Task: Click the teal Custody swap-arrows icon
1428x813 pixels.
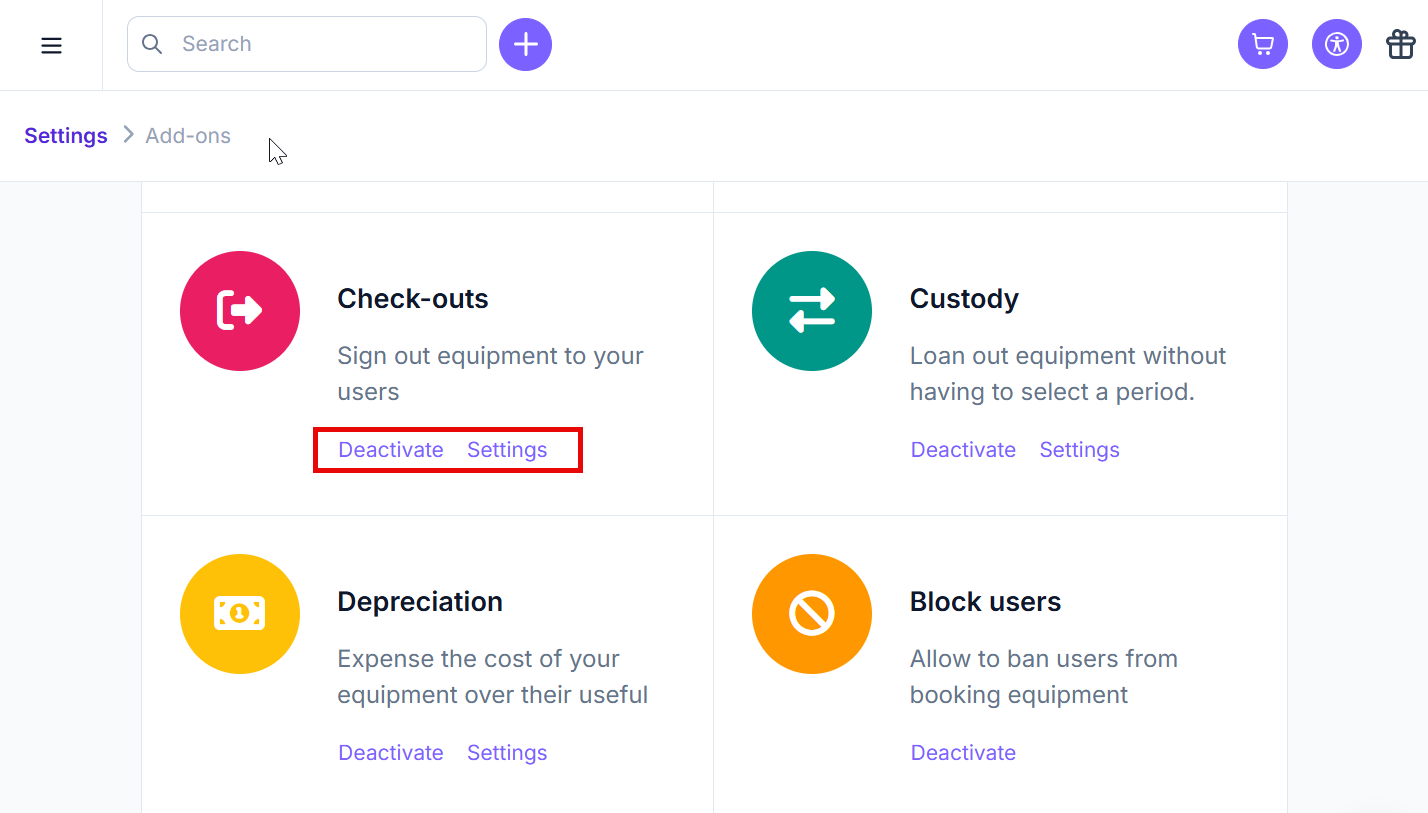Action: point(812,311)
